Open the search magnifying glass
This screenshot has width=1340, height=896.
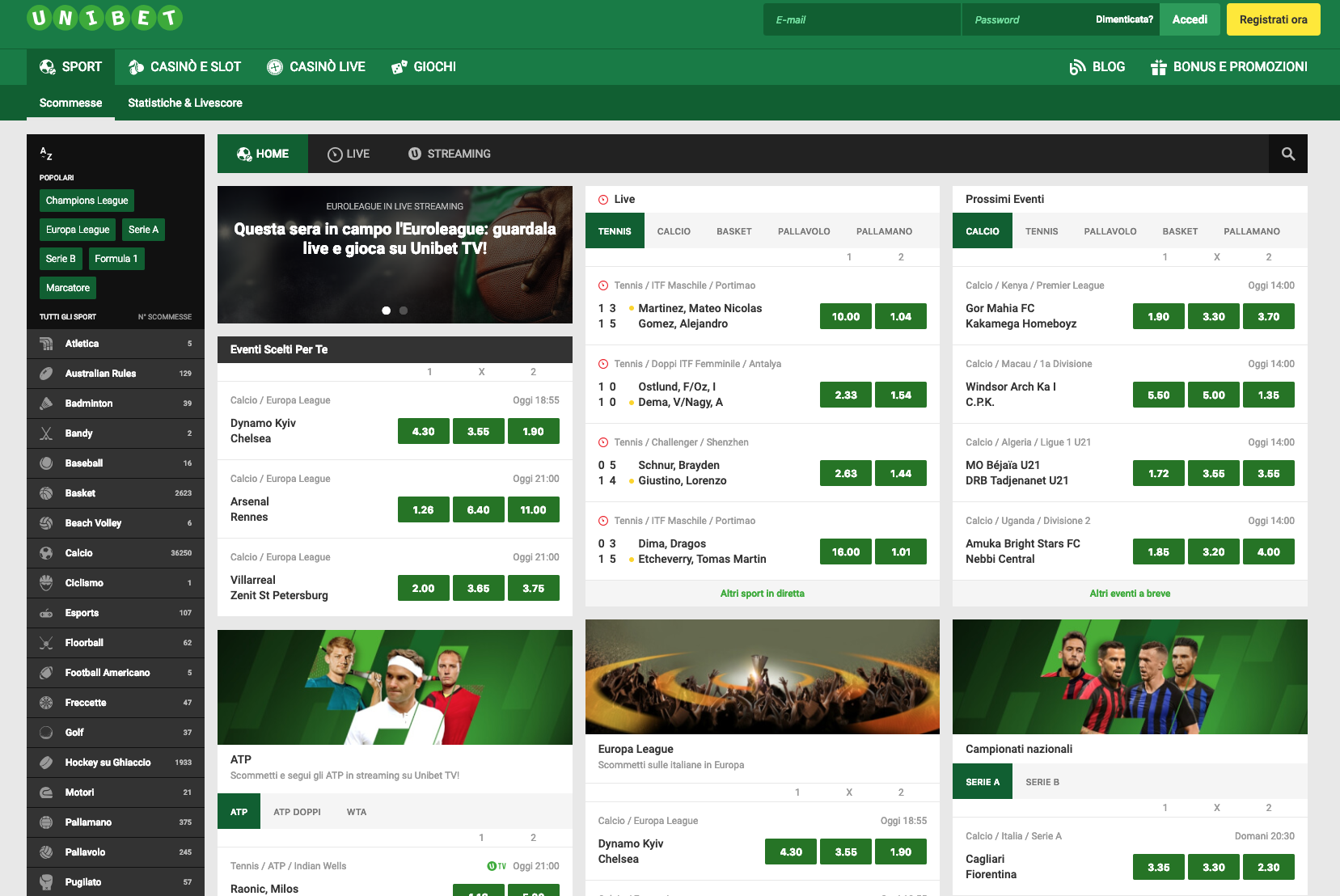click(x=1287, y=154)
